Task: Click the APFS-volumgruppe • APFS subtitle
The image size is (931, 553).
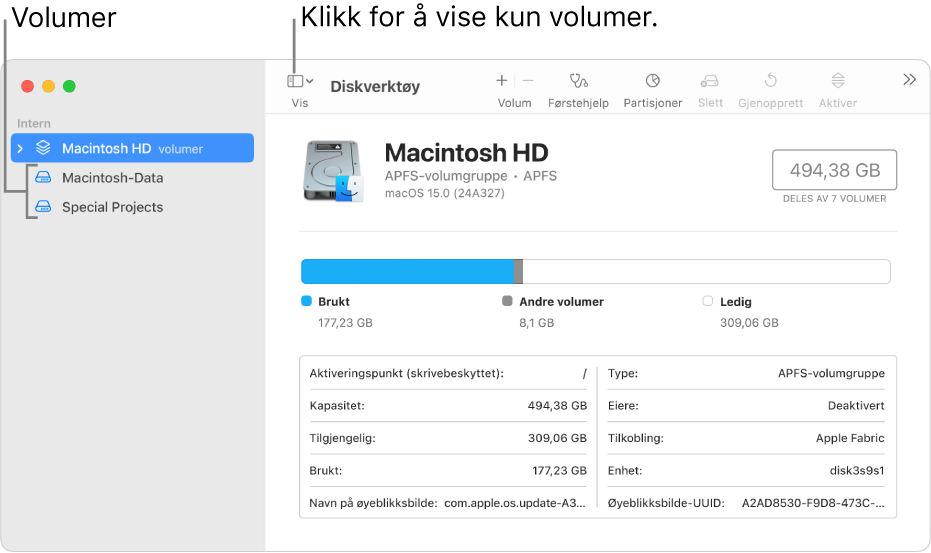Action: click(x=470, y=176)
